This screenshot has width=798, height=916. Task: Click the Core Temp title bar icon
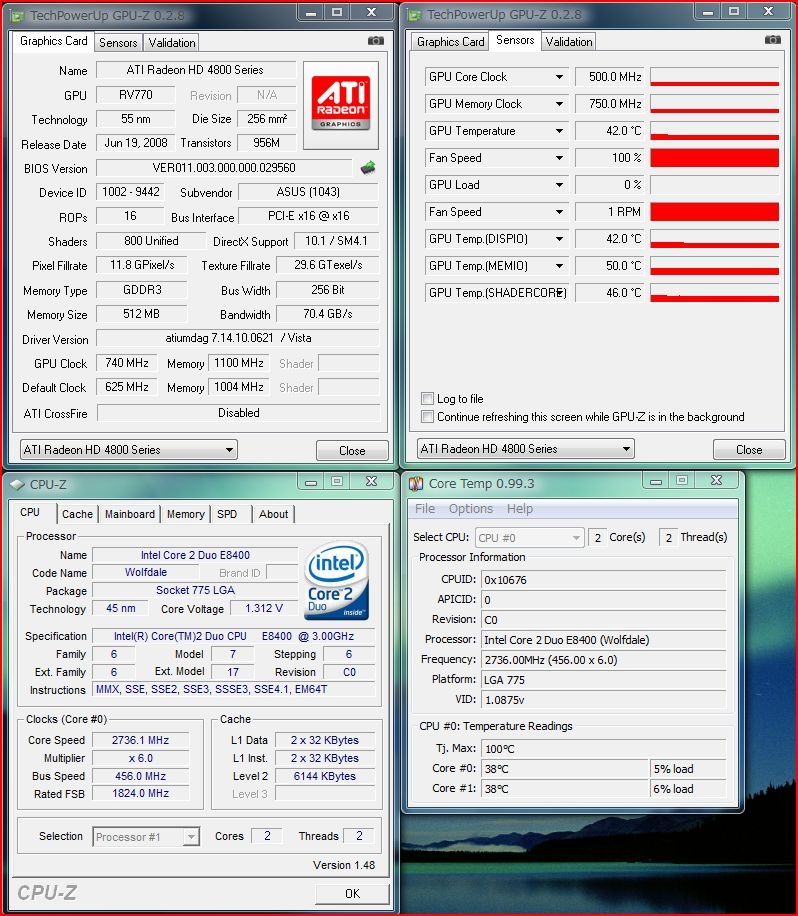[416, 483]
